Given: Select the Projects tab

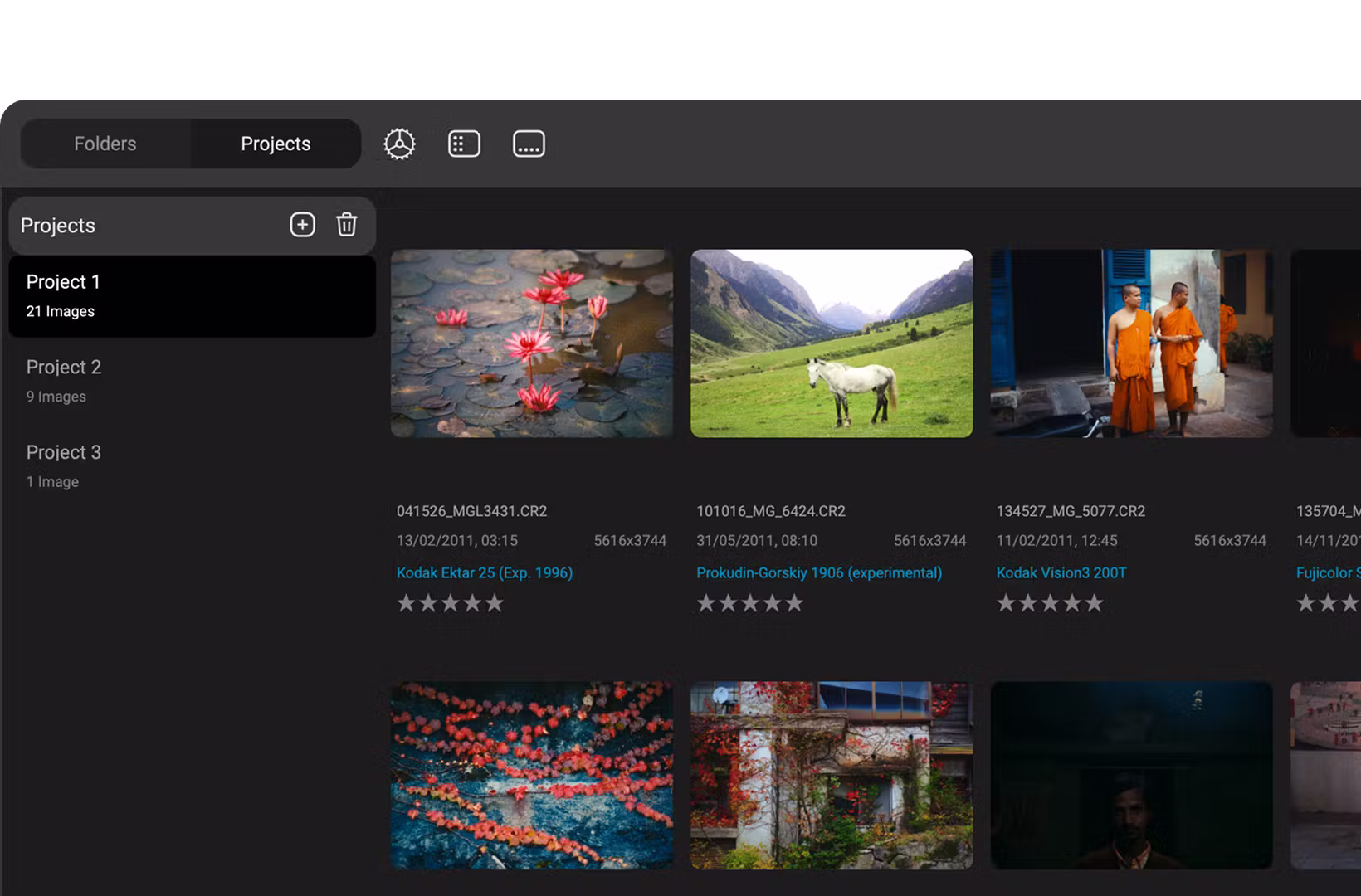Looking at the screenshot, I should (276, 144).
